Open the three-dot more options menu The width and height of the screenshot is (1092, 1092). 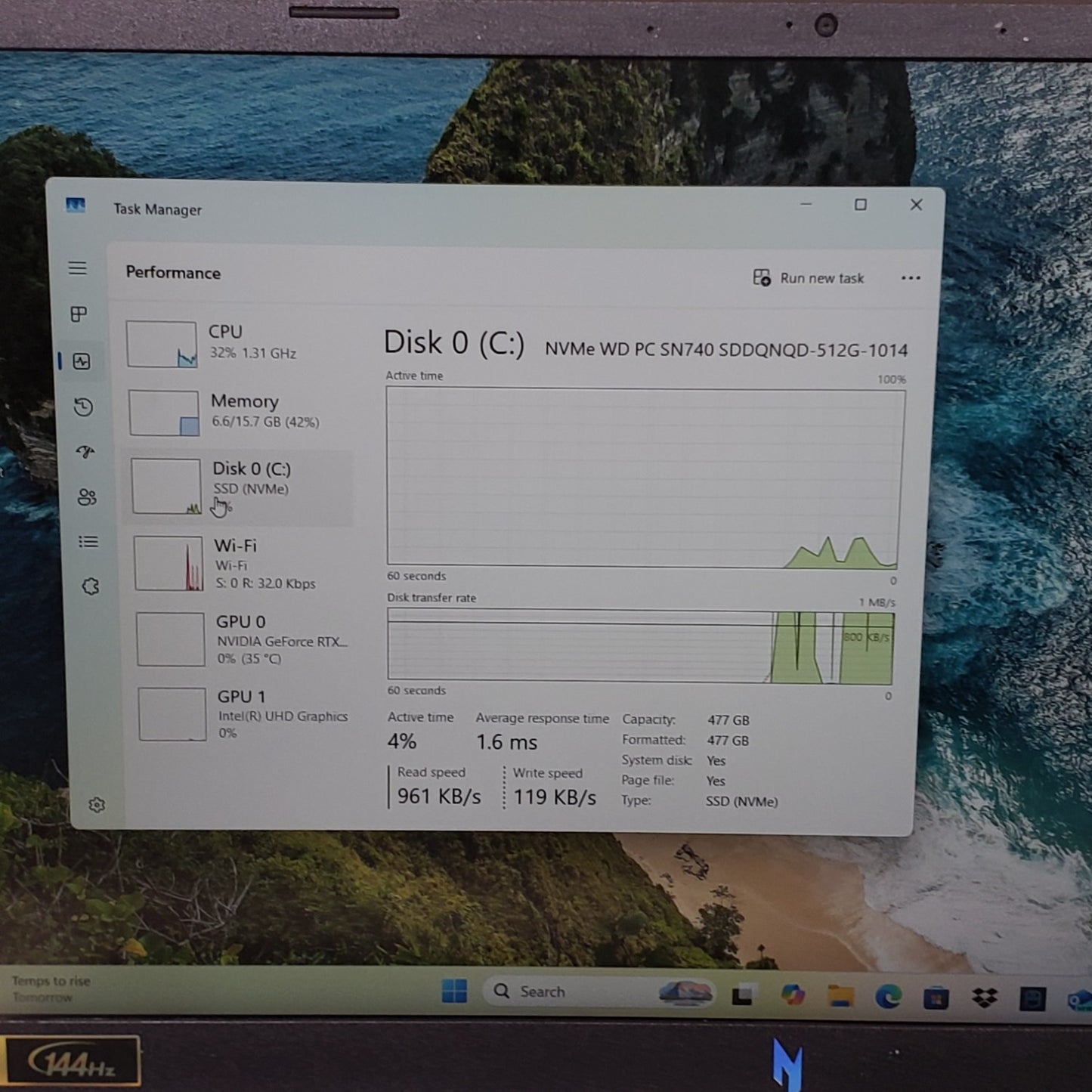tap(911, 278)
